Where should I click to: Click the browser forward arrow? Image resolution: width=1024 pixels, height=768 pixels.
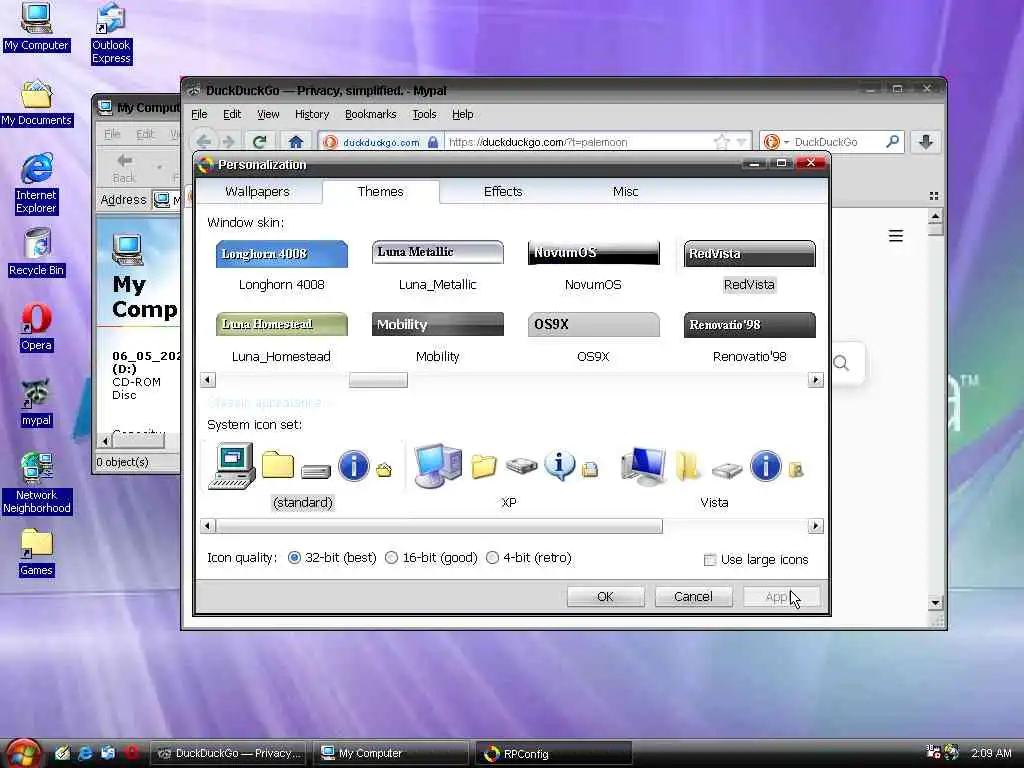(228, 142)
